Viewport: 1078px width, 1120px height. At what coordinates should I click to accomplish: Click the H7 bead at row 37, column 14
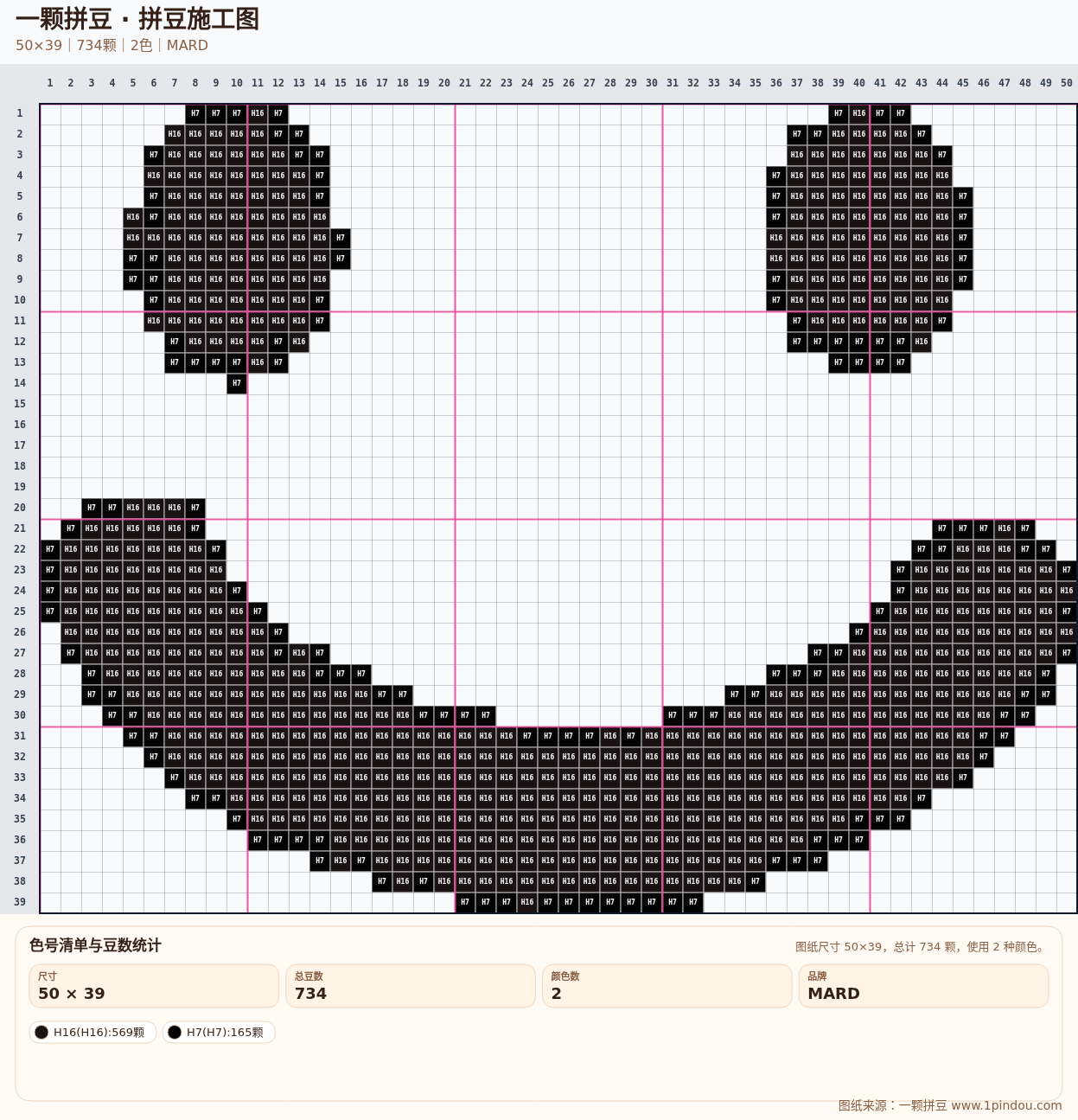(320, 861)
